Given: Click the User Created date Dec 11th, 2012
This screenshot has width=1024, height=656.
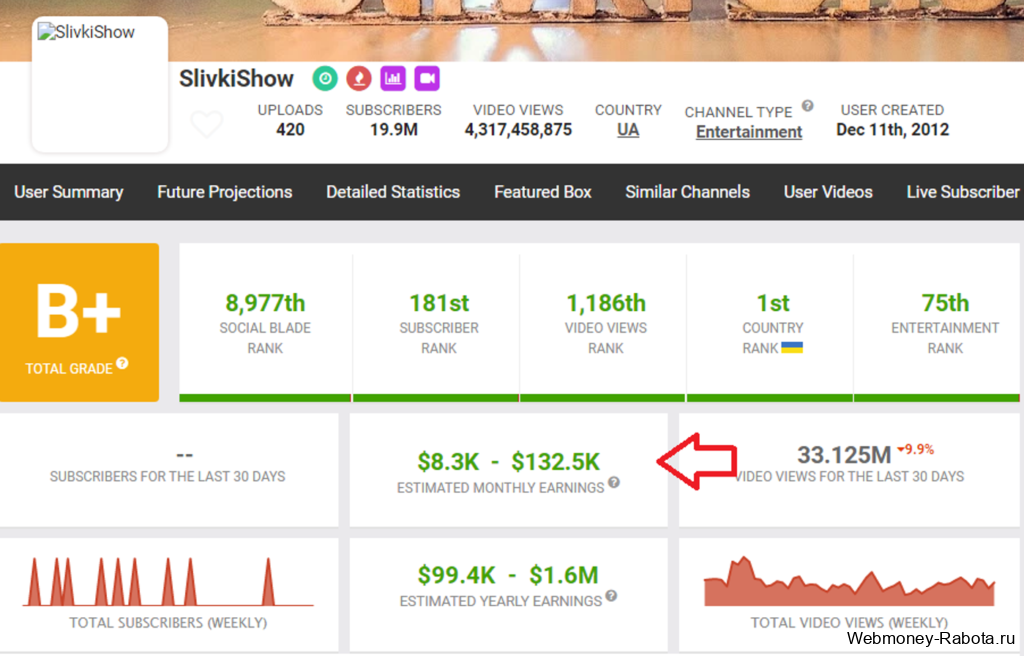Looking at the screenshot, I should 893,129.
